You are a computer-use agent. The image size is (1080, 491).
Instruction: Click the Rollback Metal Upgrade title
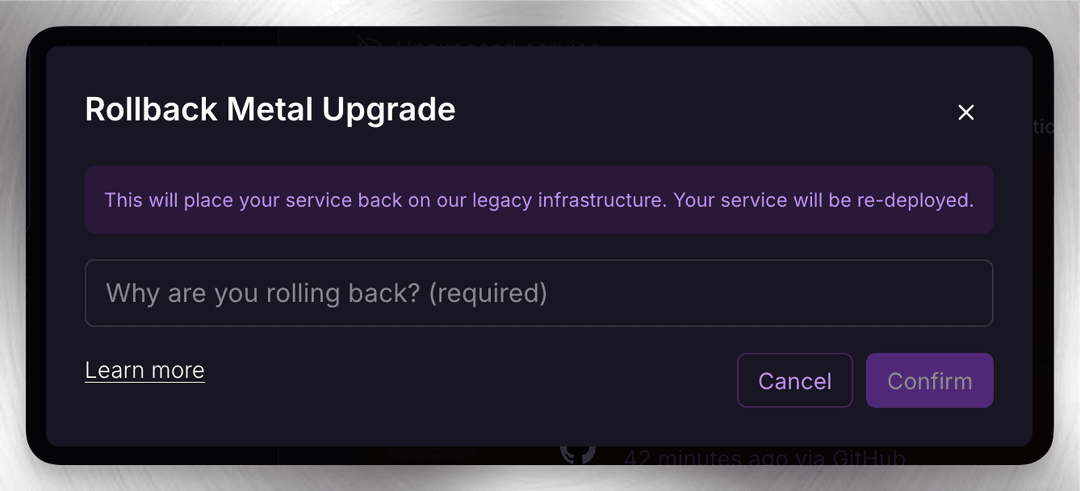click(x=270, y=109)
